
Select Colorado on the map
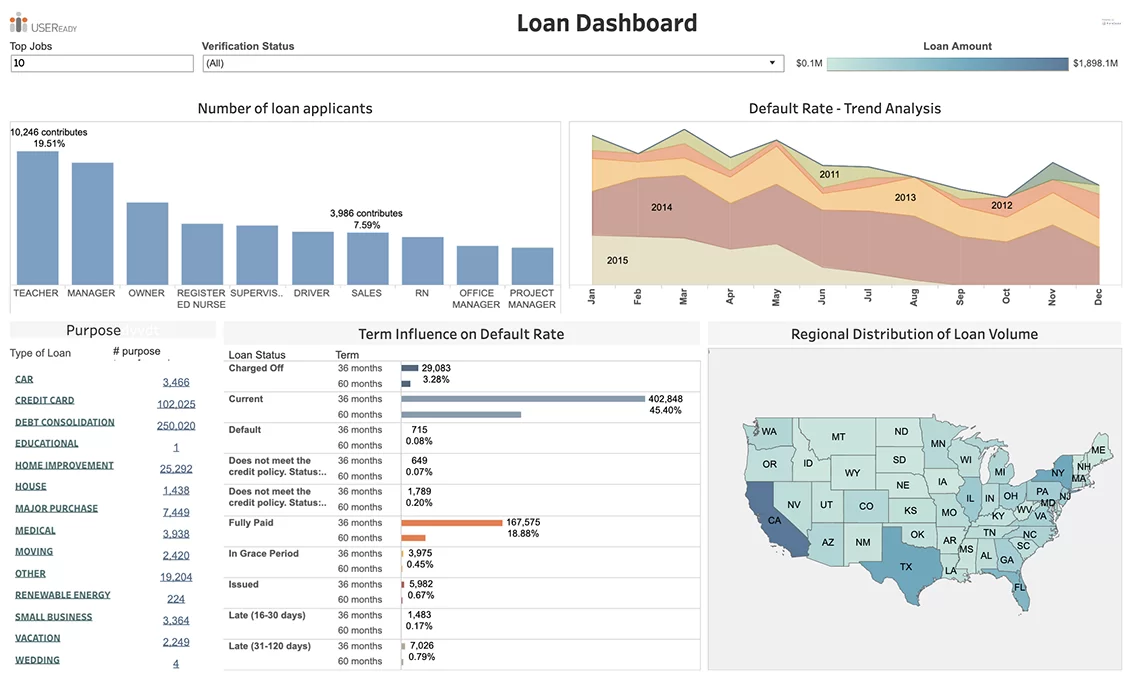[866, 506]
